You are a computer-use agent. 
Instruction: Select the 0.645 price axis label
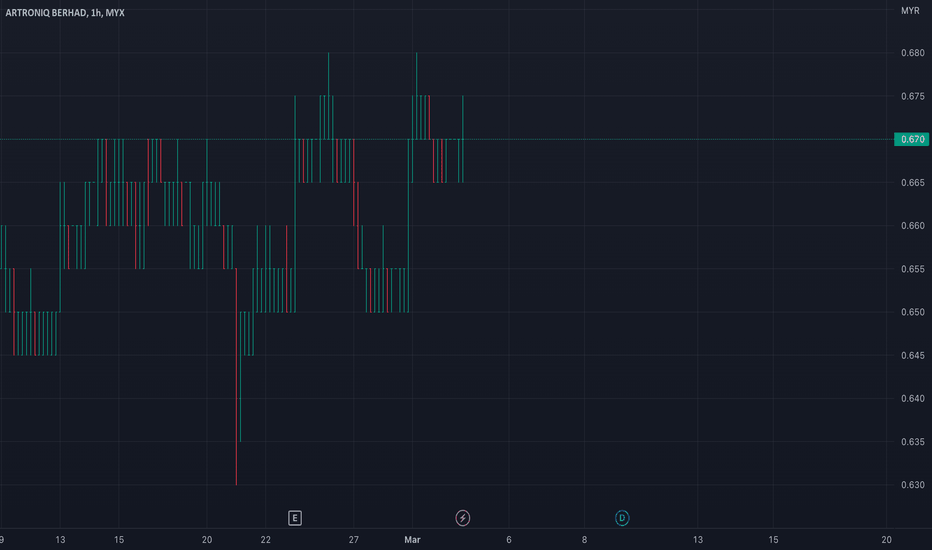point(912,356)
